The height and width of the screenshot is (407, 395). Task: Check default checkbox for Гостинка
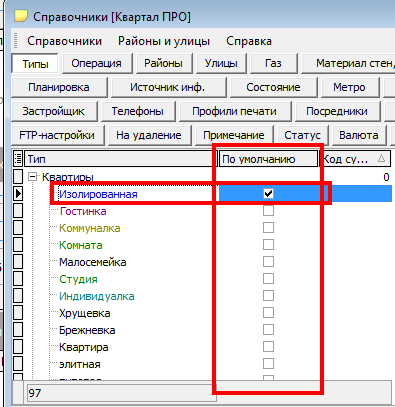268,211
